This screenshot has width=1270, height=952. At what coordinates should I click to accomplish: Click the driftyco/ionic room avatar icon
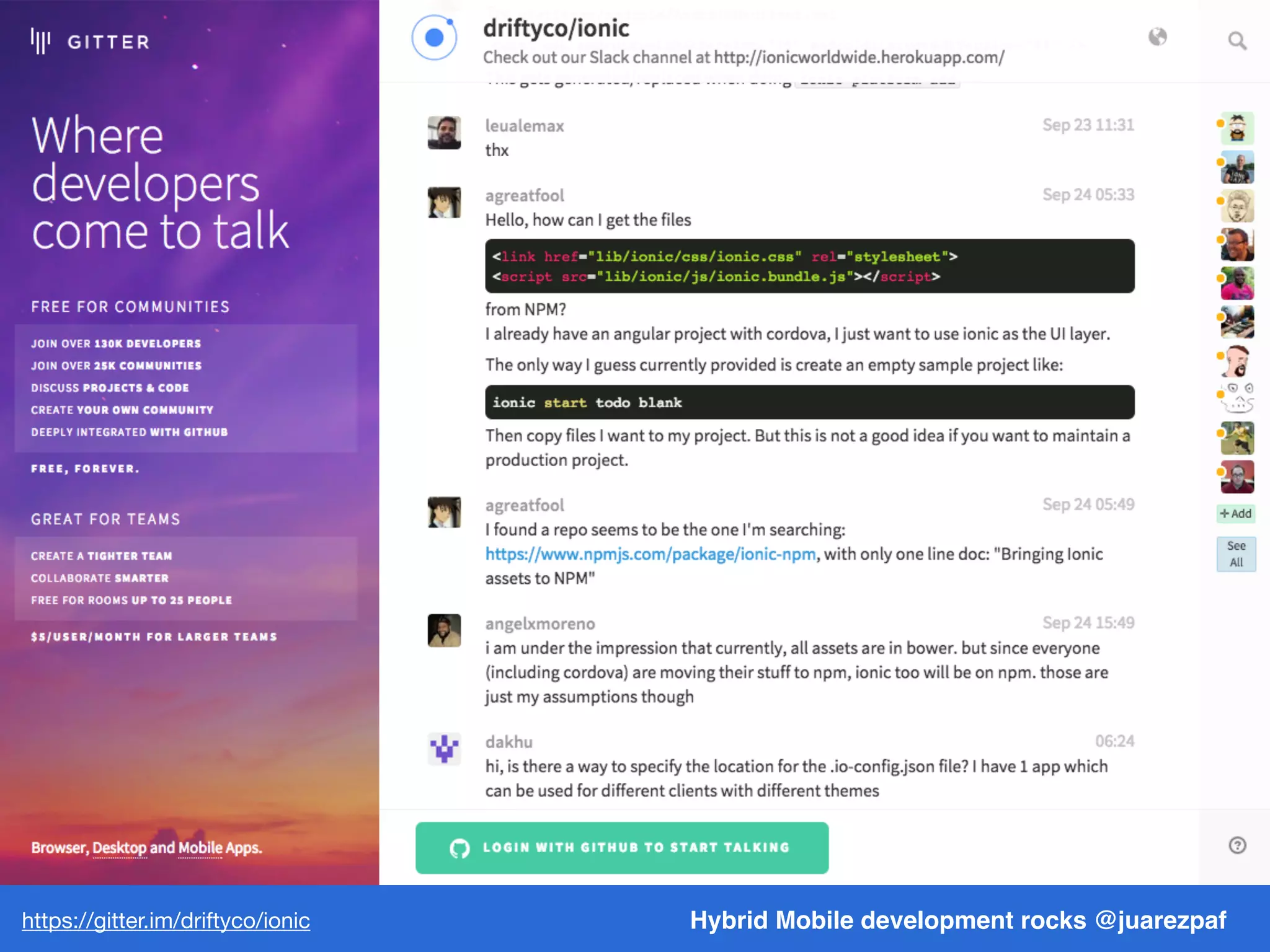435,37
